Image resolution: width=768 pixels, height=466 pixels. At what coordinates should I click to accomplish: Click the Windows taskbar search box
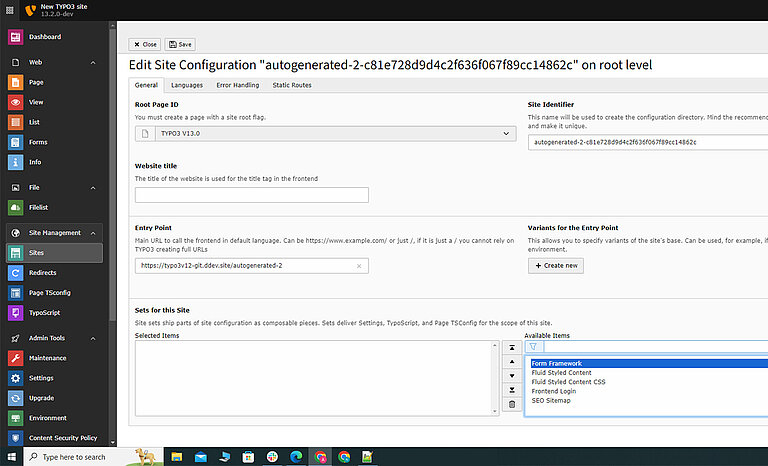pyautogui.click(x=93, y=457)
